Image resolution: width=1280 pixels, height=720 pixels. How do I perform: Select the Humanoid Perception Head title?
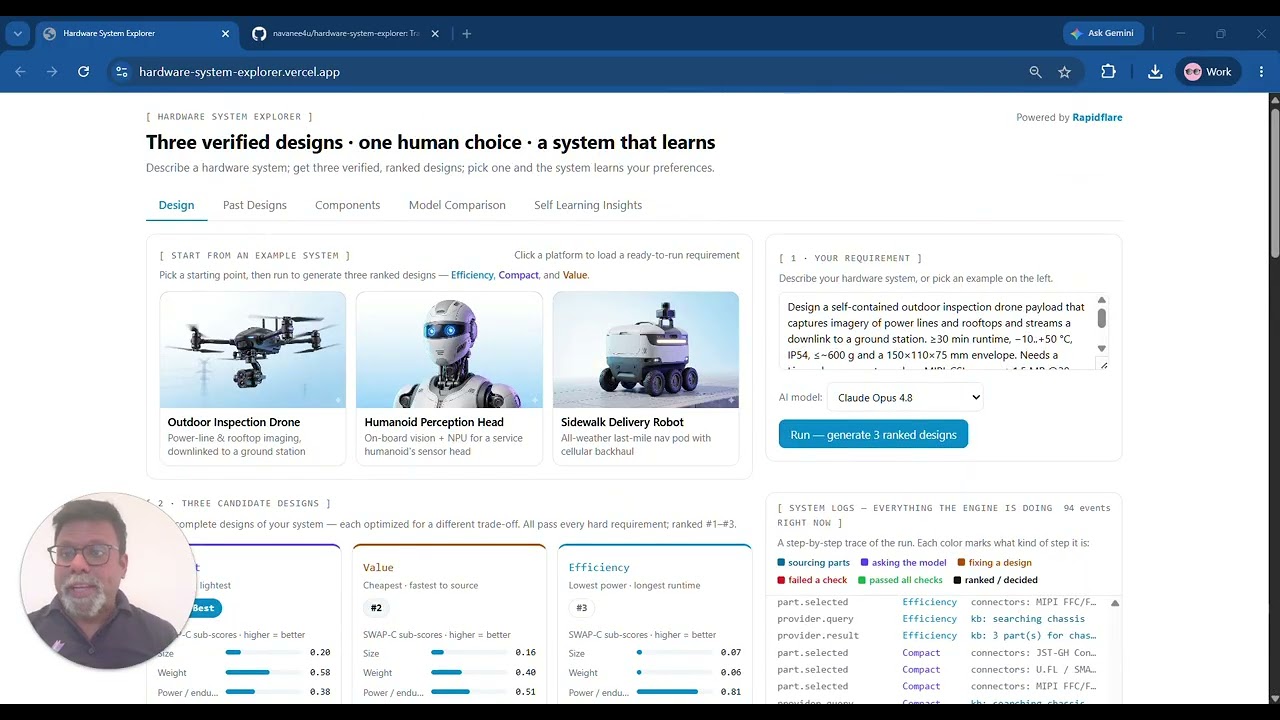[x=434, y=422]
